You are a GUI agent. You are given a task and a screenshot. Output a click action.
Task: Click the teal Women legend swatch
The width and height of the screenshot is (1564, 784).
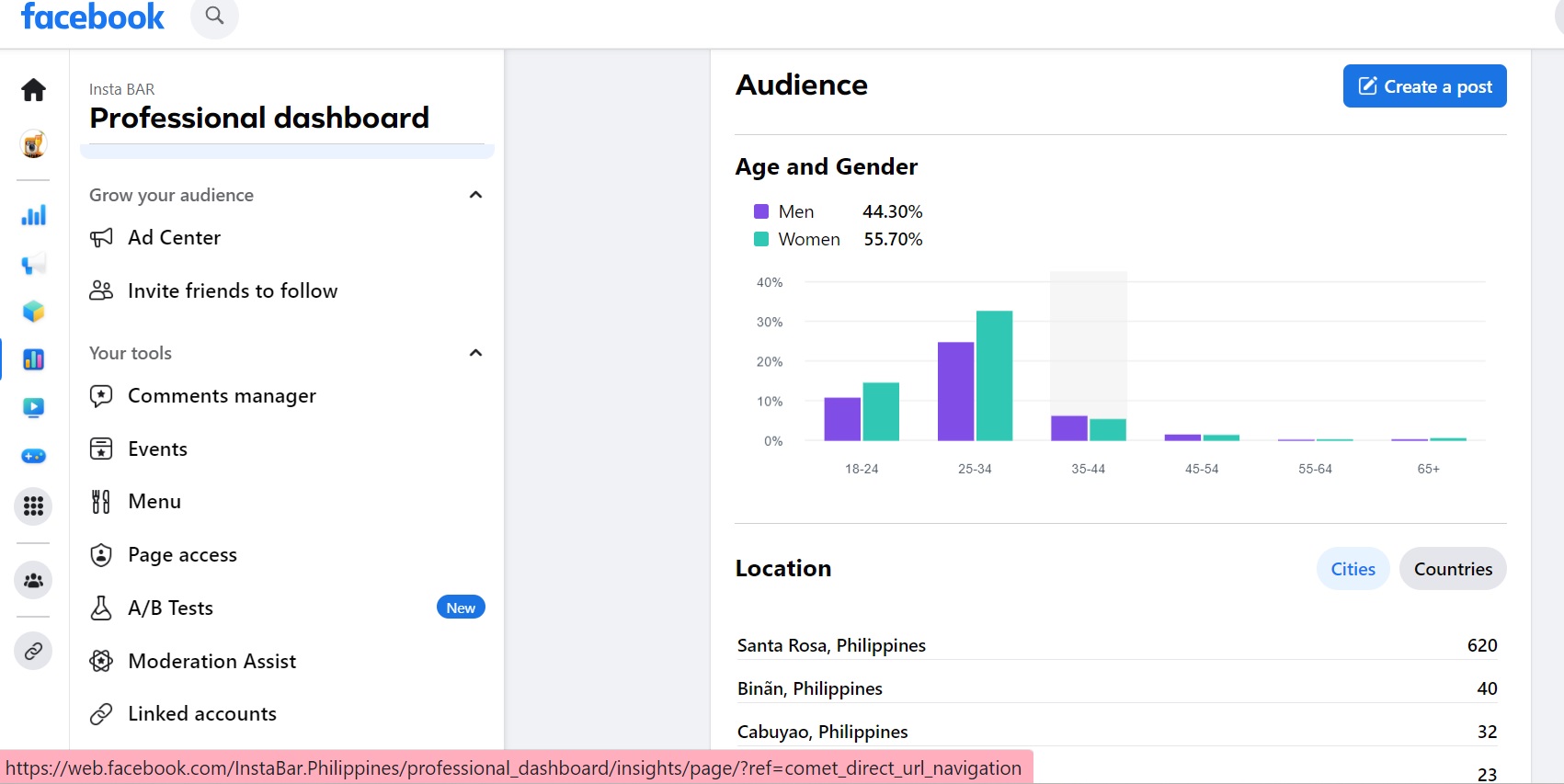761,239
